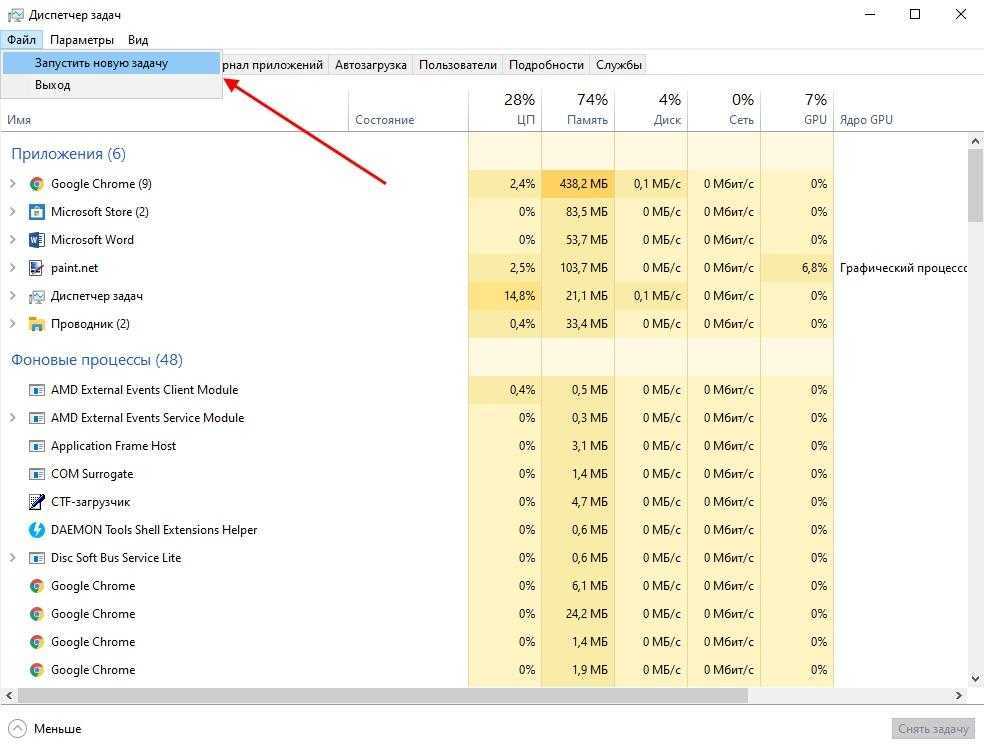Switch to the Подробности tab
Image resolution: width=984 pixels, height=753 pixels.
tap(546, 65)
